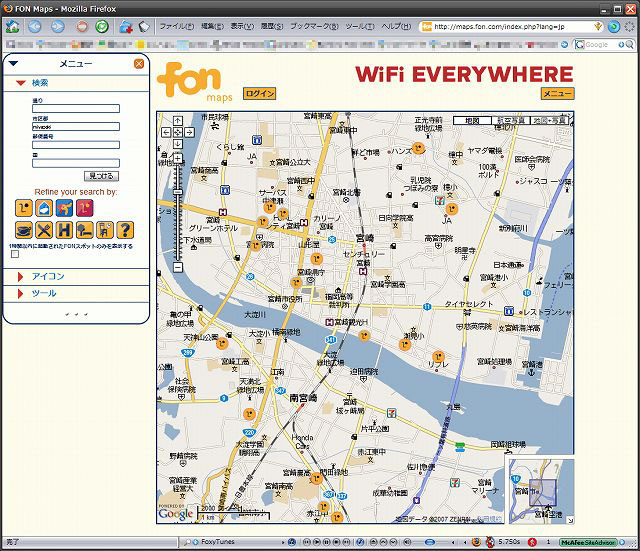640x551 pixels.
Task: Filter by the house hotspot icon
Action: pyautogui.click(x=44, y=208)
